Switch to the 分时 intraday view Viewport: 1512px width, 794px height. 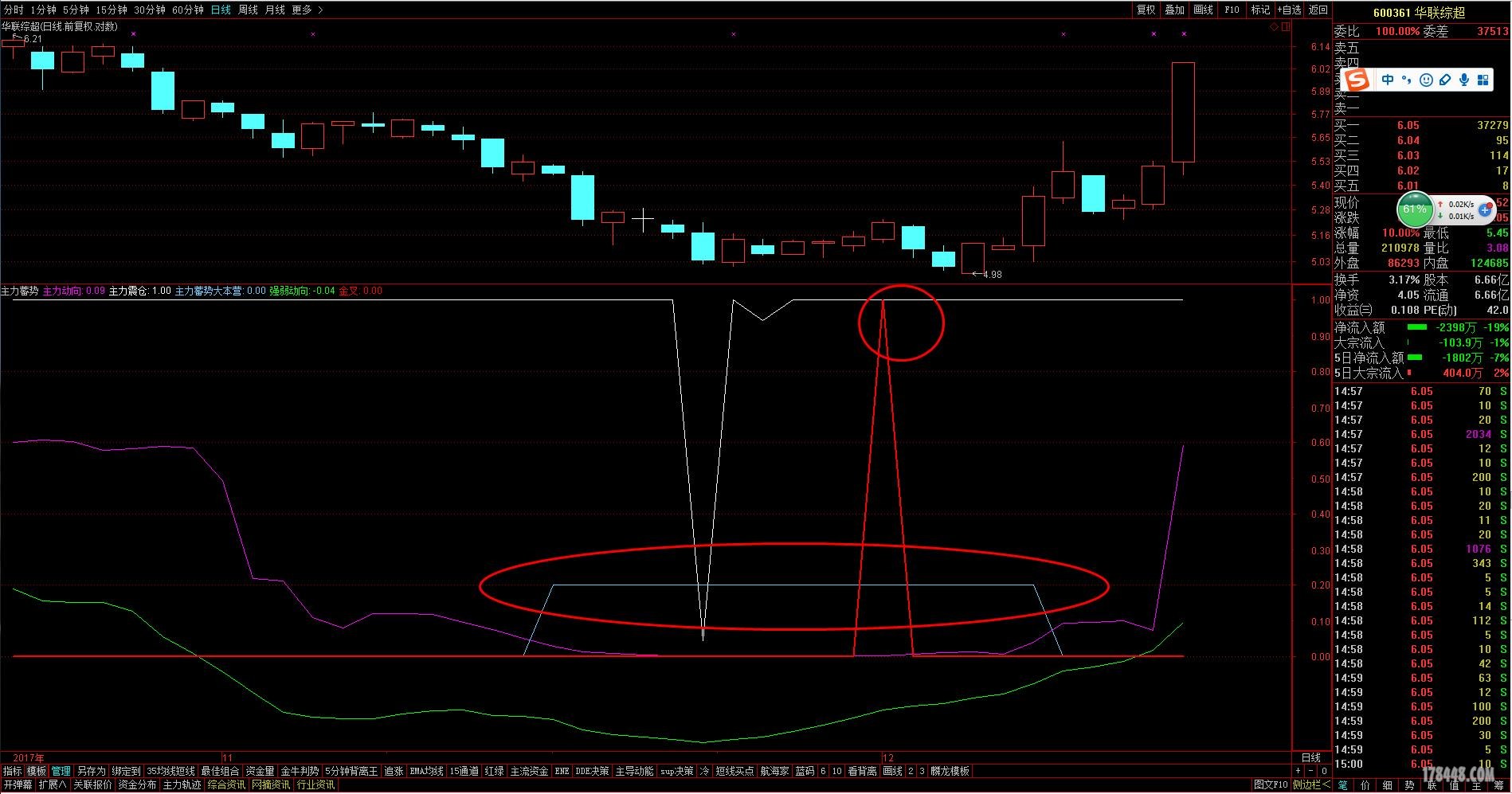point(14,10)
